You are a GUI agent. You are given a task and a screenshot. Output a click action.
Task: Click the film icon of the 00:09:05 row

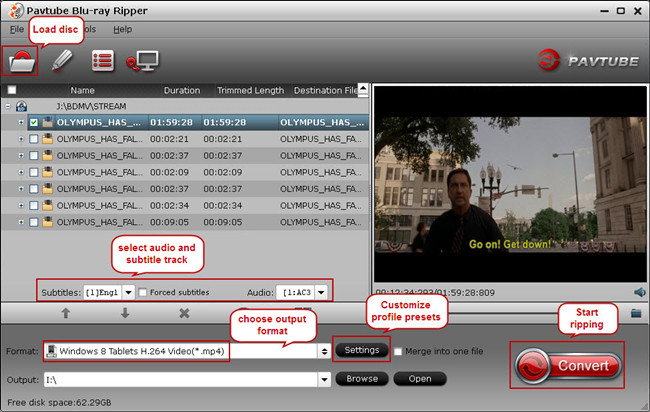(x=48, y=222)
